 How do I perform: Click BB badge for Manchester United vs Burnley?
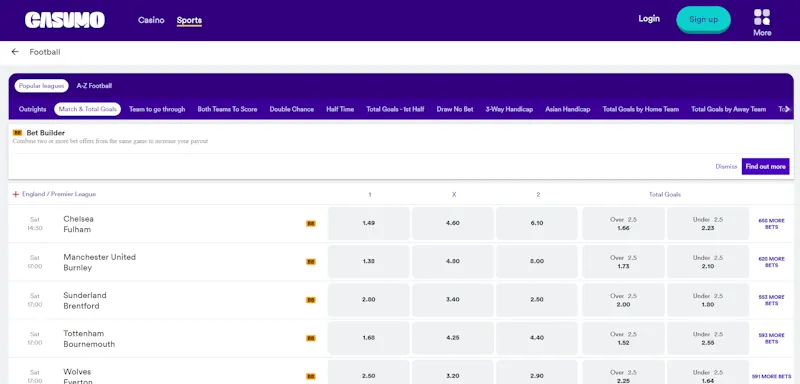311,262
